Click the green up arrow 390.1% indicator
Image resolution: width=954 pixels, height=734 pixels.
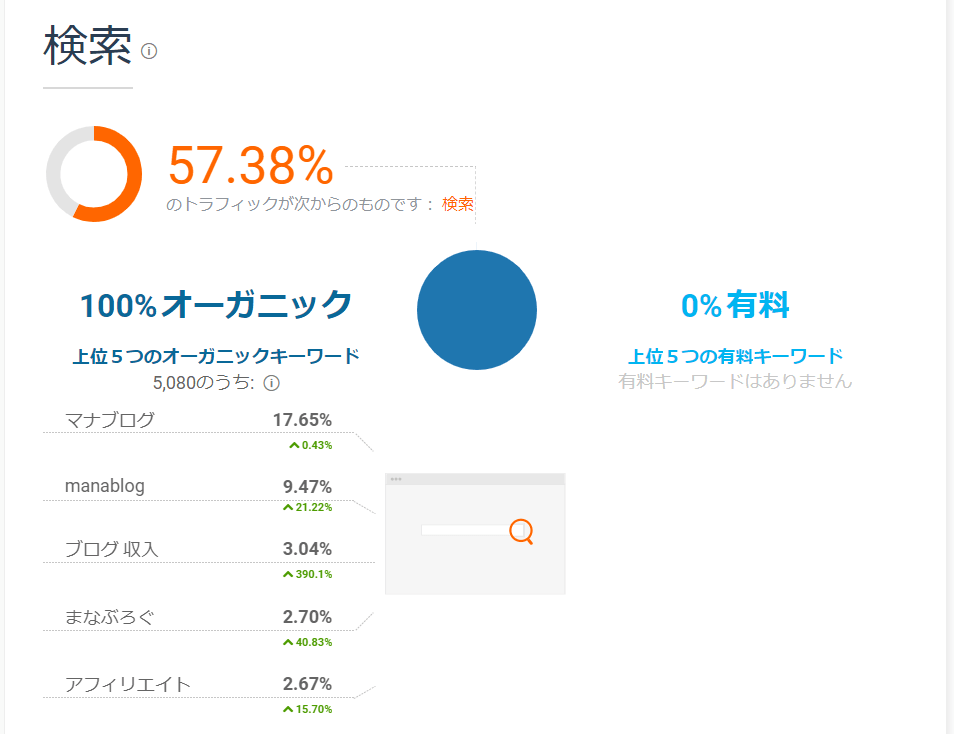coord(307,575)
